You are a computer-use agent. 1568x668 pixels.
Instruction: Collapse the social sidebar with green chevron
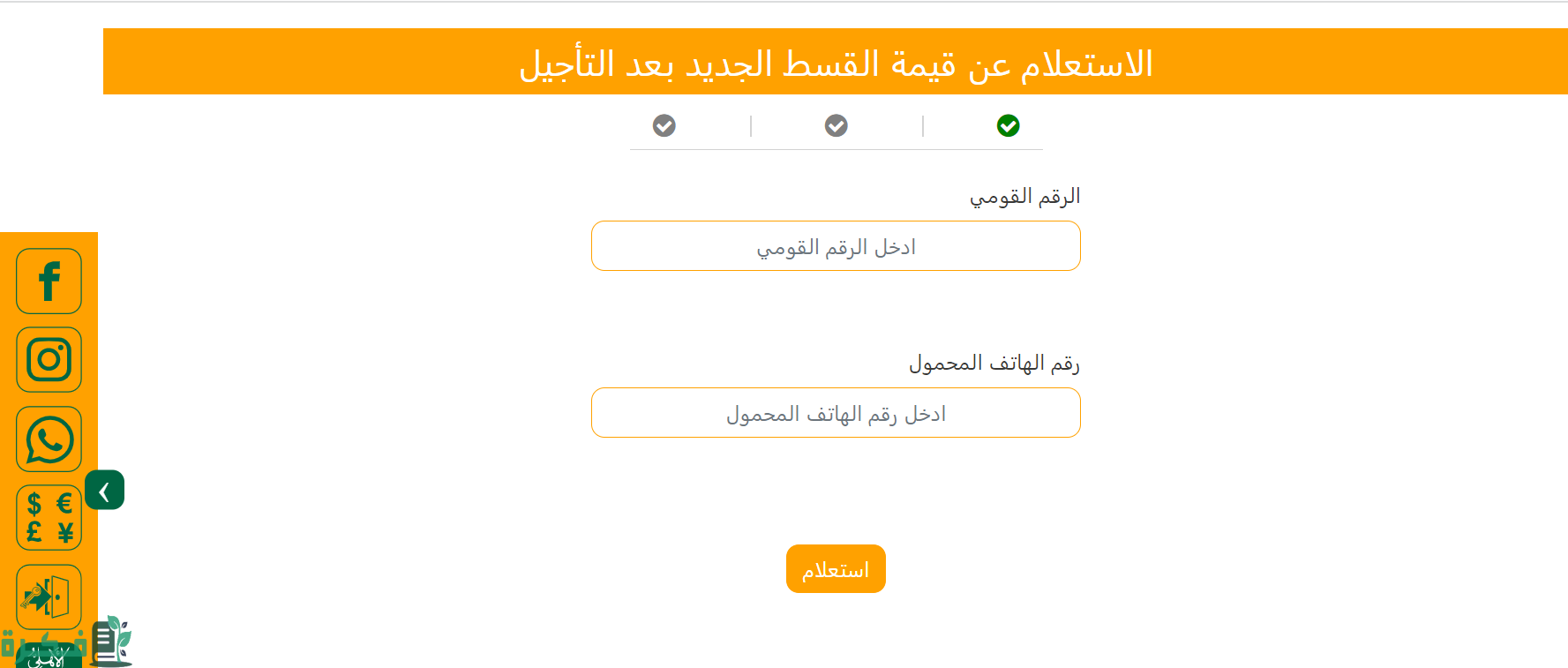pyautogui.click(x=105, y=491)
